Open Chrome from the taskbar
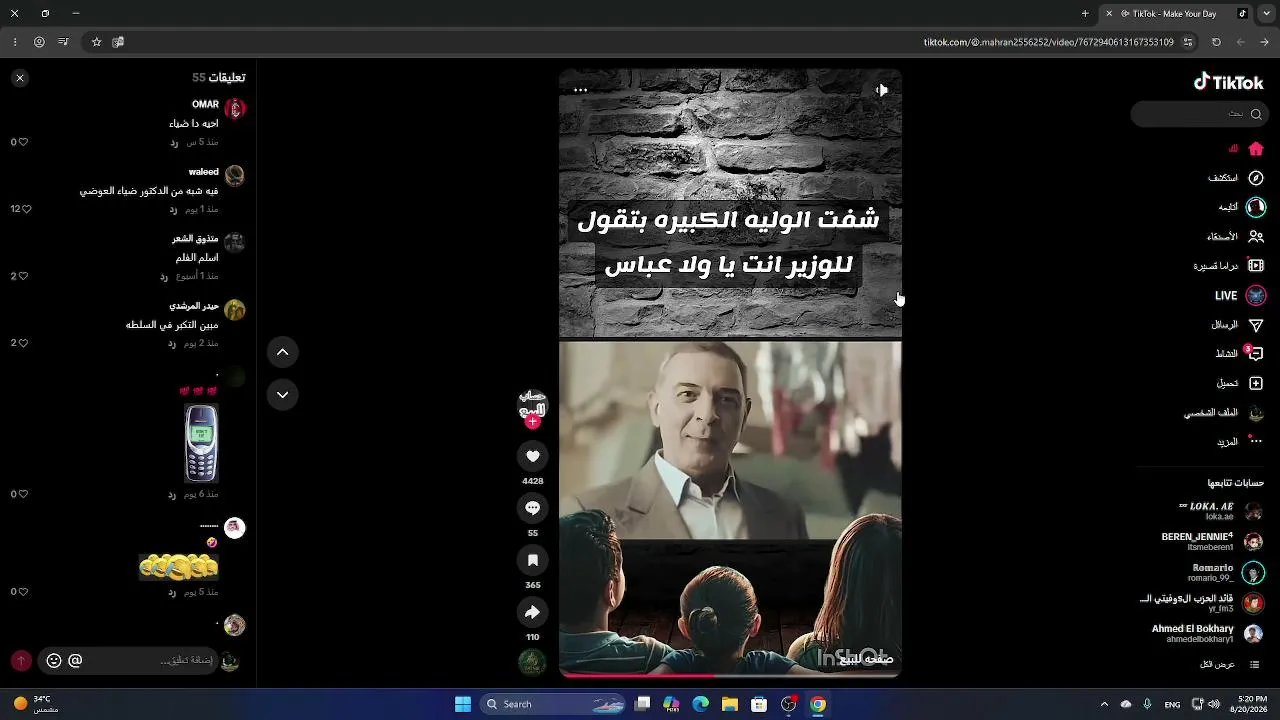This screenshot has height=720, width=1280. click(x=818, y=704)
